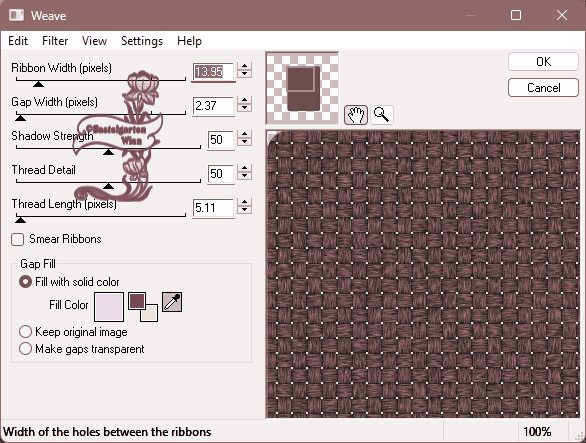Select Make gaps transparent option

click(x=25, y=348)
